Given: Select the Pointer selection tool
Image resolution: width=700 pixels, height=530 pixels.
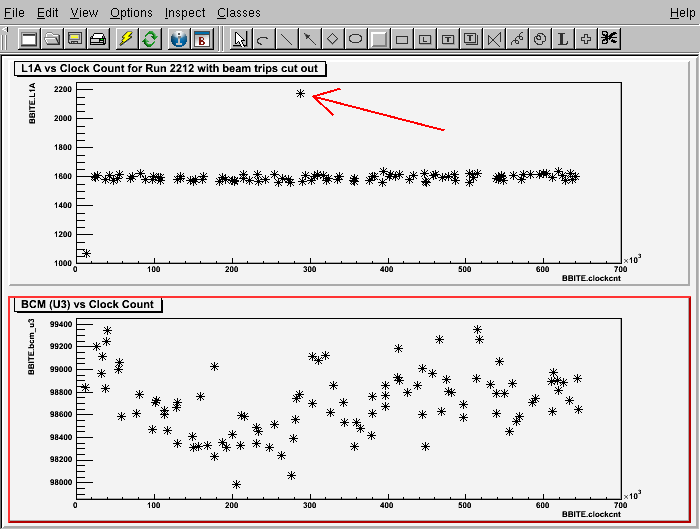Looking at the screenshot, I should [x=240, y=39].
